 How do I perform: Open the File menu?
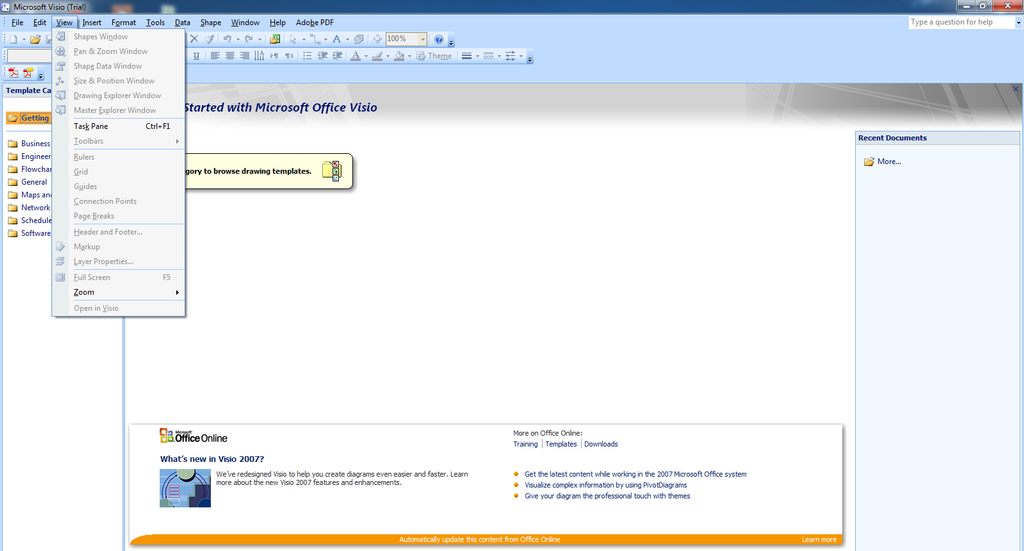17,22
